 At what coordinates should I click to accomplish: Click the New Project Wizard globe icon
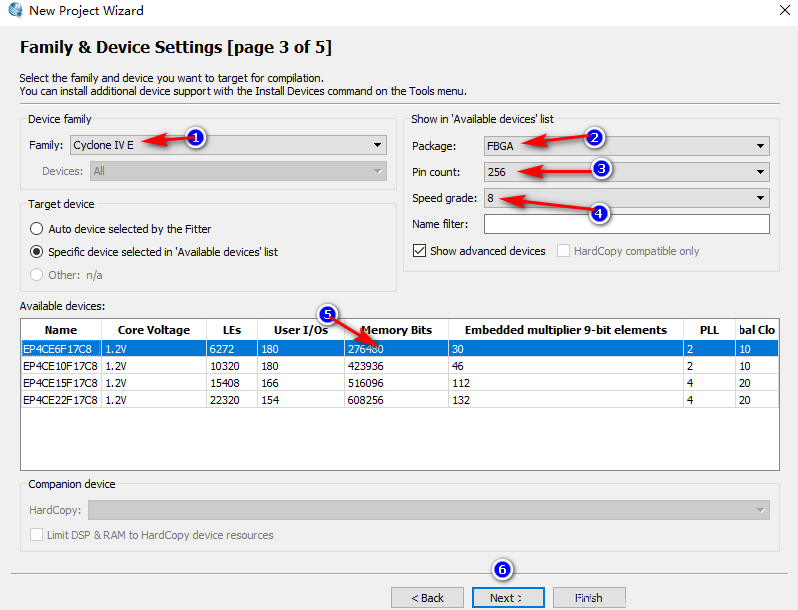point(14,11)
